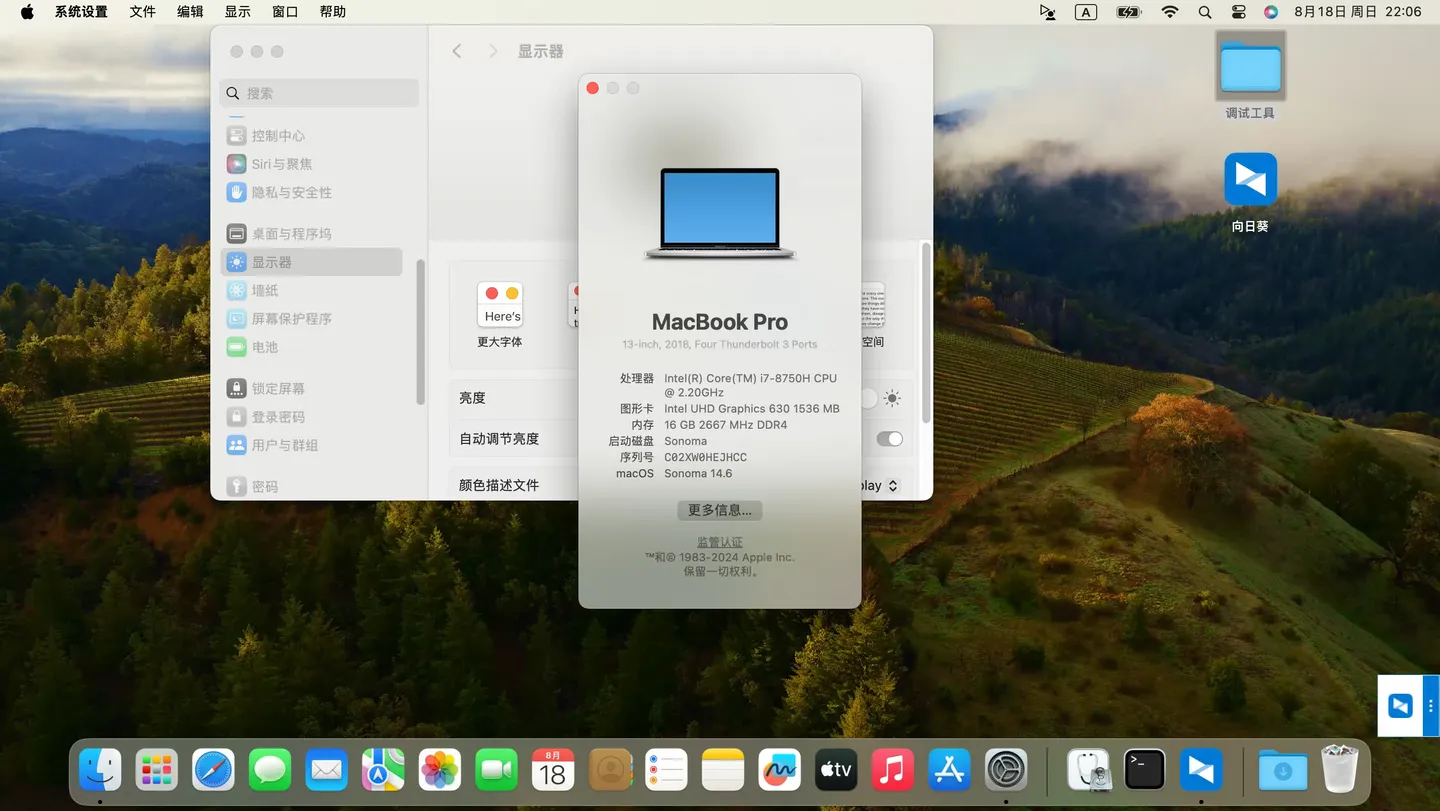
Task: Toggle the 自动调节亮度 switch
Action: (x=888, y=439)
